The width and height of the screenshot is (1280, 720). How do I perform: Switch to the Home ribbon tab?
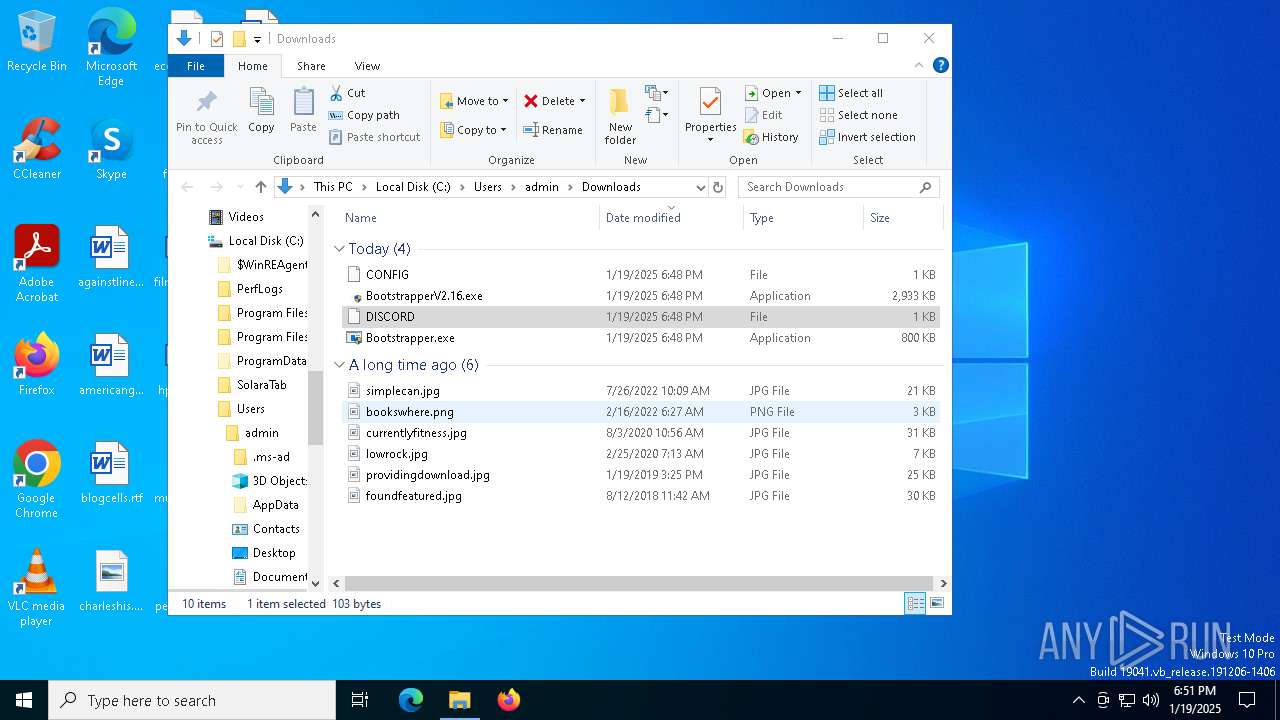(253, 66)
